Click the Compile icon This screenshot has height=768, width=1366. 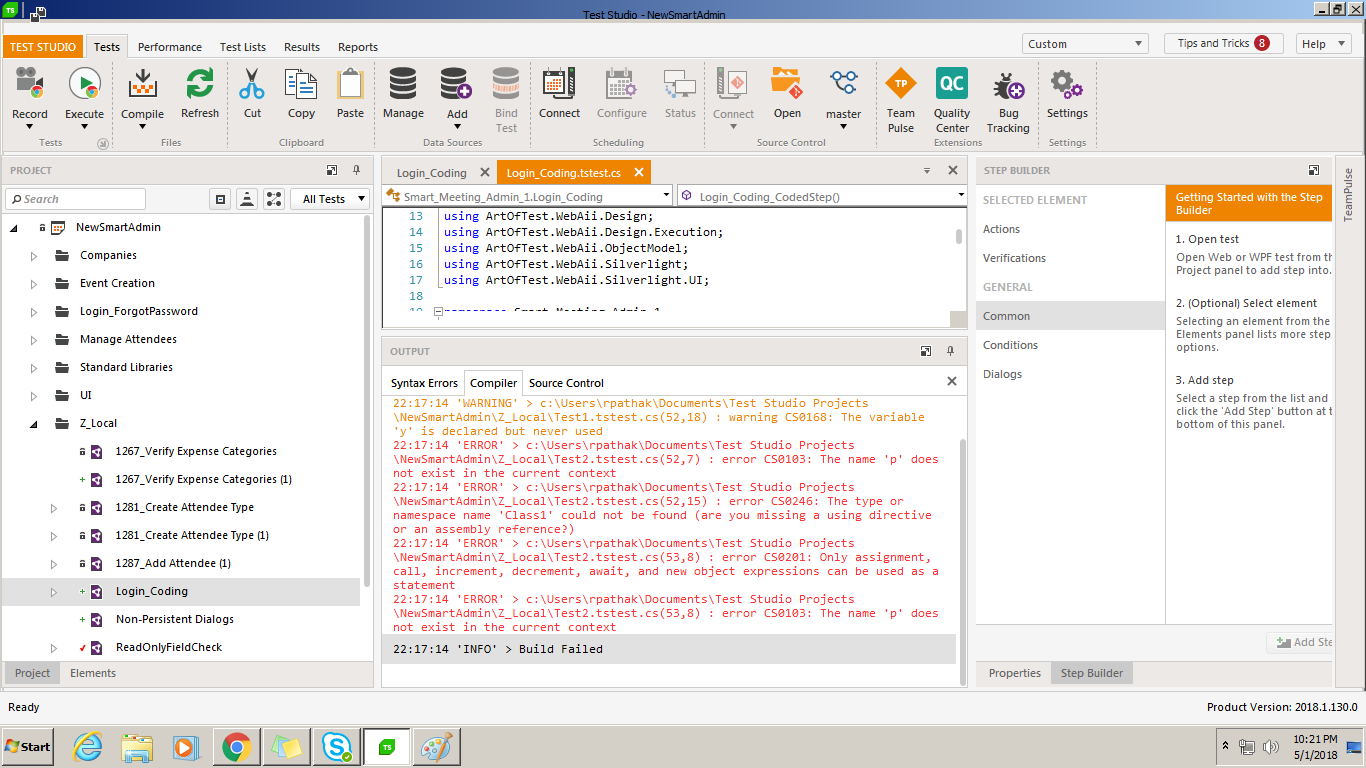pyautogui.click(x=143, y=84)
